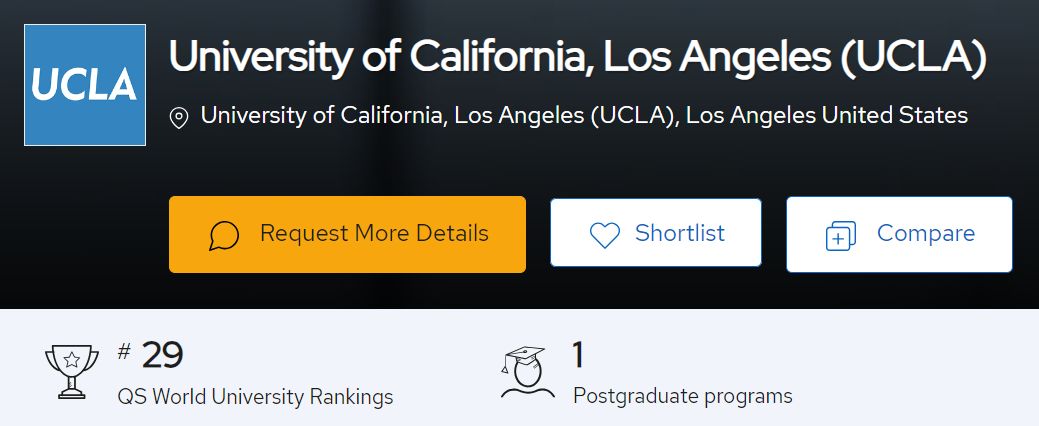This screenshot has height=426, width=1039.
Task: Select the rank number 29
Action: (162, 356)
